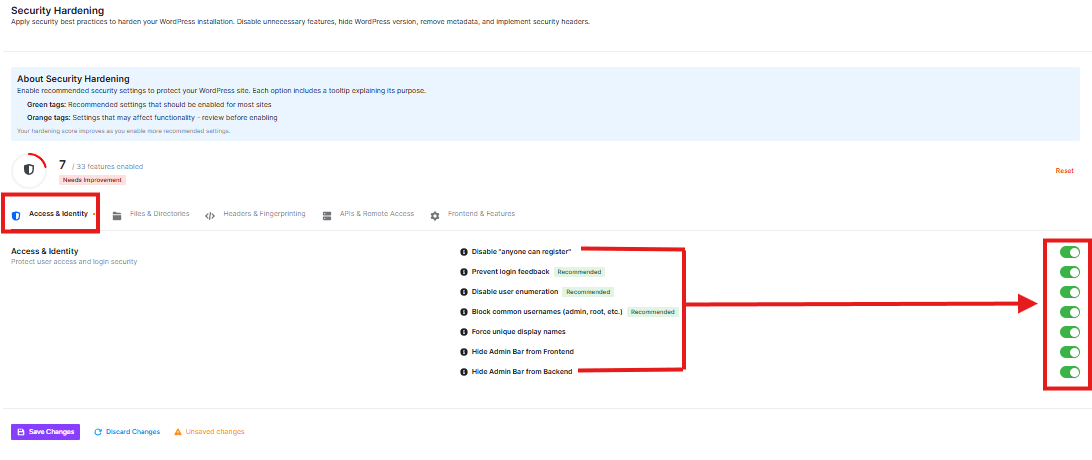Click the Orange tags explanation line
The height and width of the screenshot is (460, 1092).
point(153,118)
